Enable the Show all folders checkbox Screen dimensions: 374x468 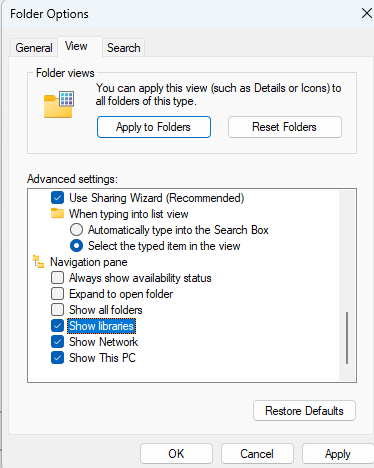click(57, 310)
